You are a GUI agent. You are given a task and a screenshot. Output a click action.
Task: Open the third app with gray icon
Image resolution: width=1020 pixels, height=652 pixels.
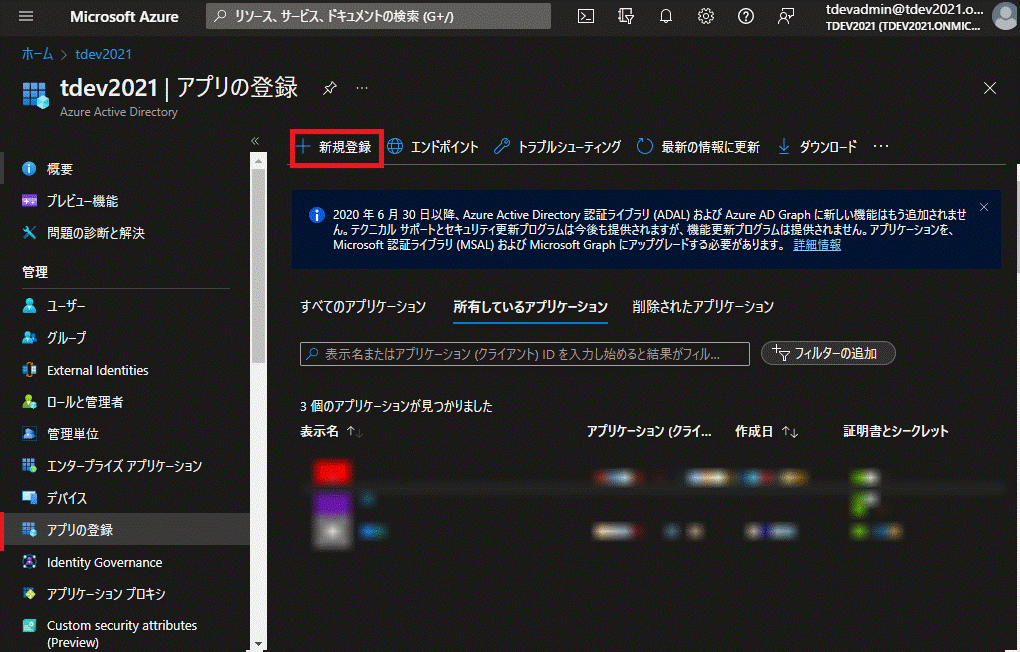332,532
